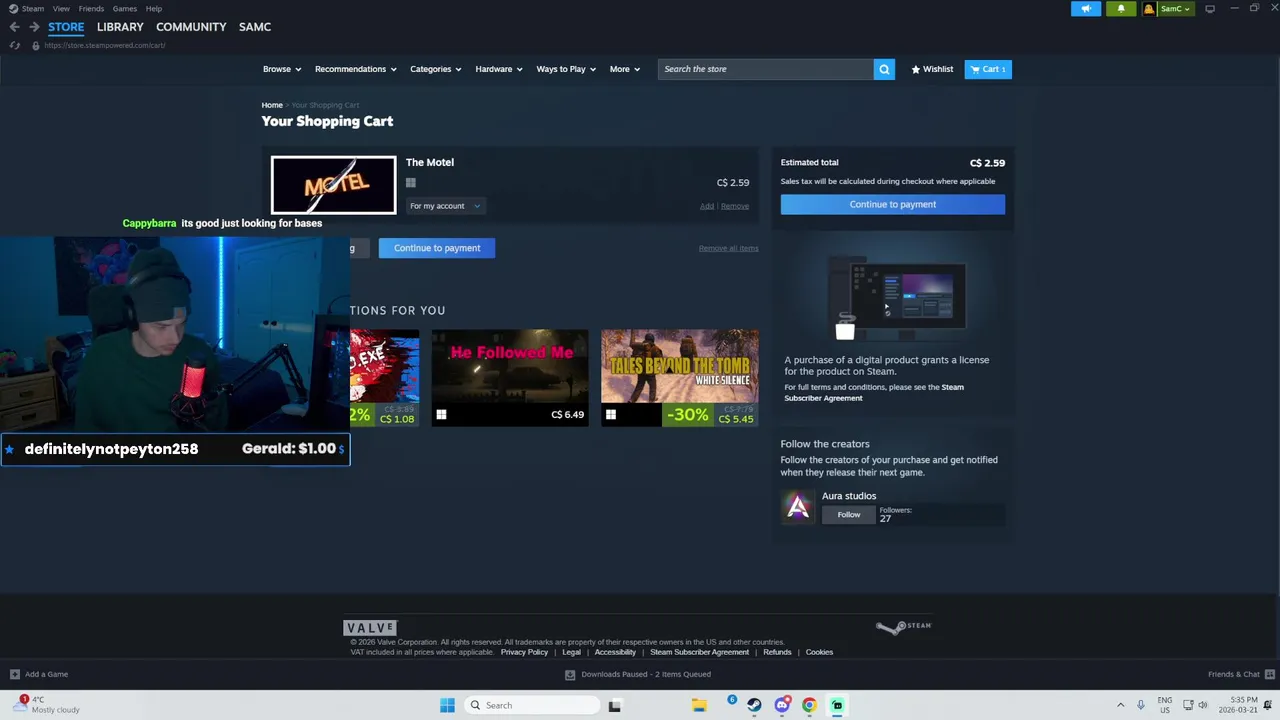This screenshot has height=720, width=1280.
Task: Open the Cart button in store header
Action: point(988,69)
